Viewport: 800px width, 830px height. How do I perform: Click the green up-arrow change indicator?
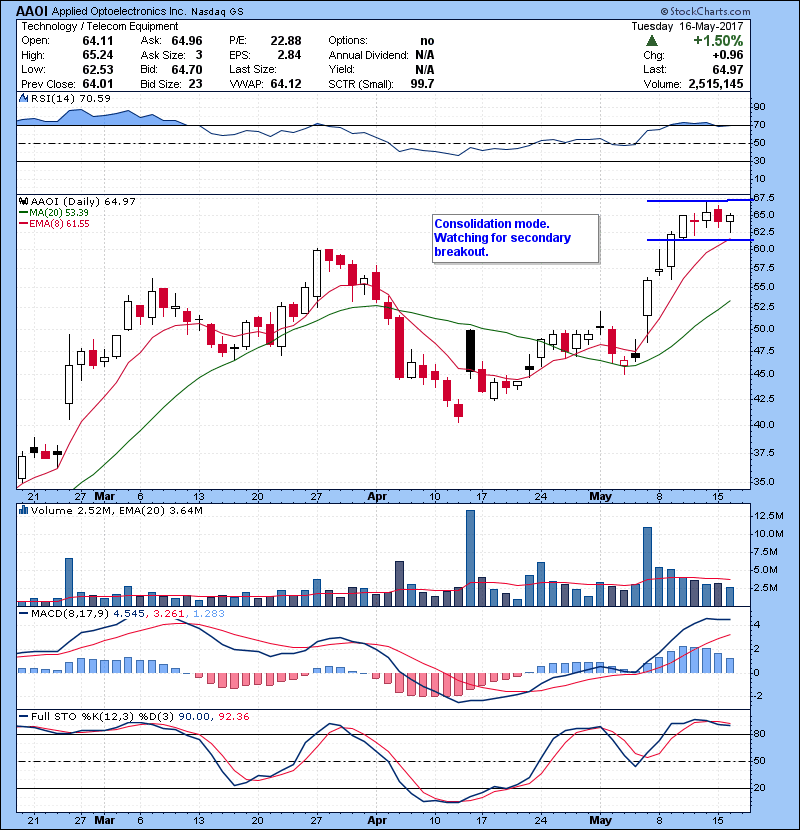[x=652, y=41]
